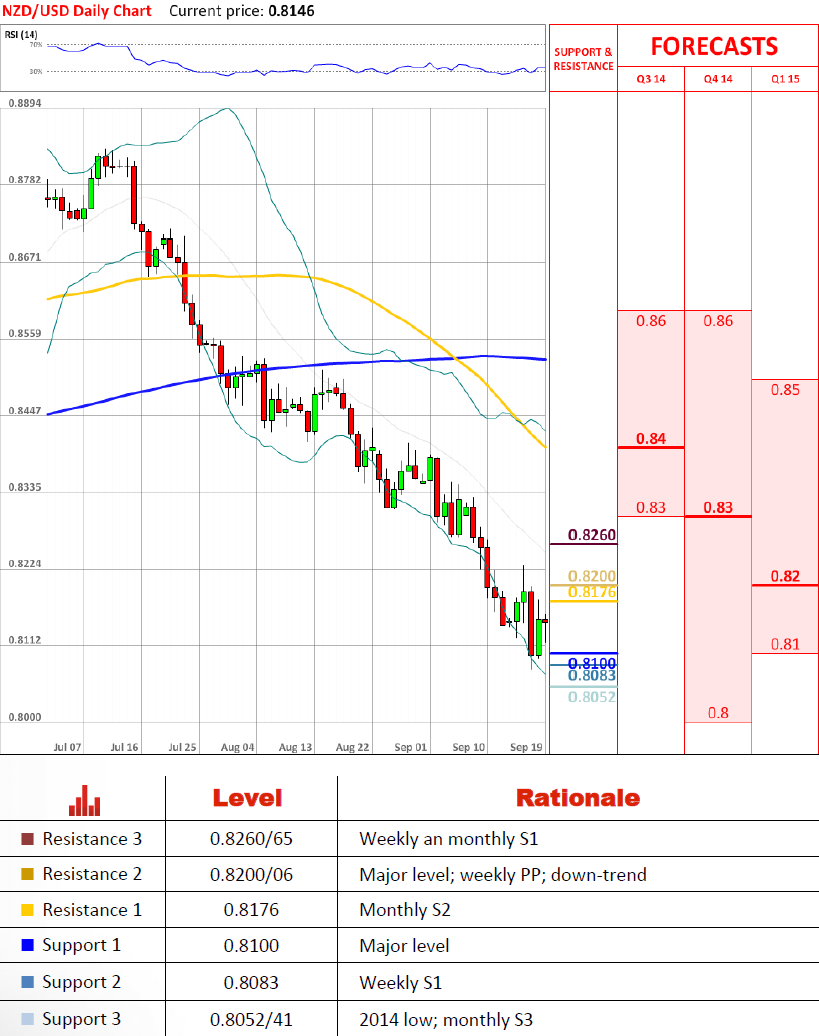Click the 0.8 Q4 14 lower forecast value
The image size is (819, 1036).
point(718,713)
